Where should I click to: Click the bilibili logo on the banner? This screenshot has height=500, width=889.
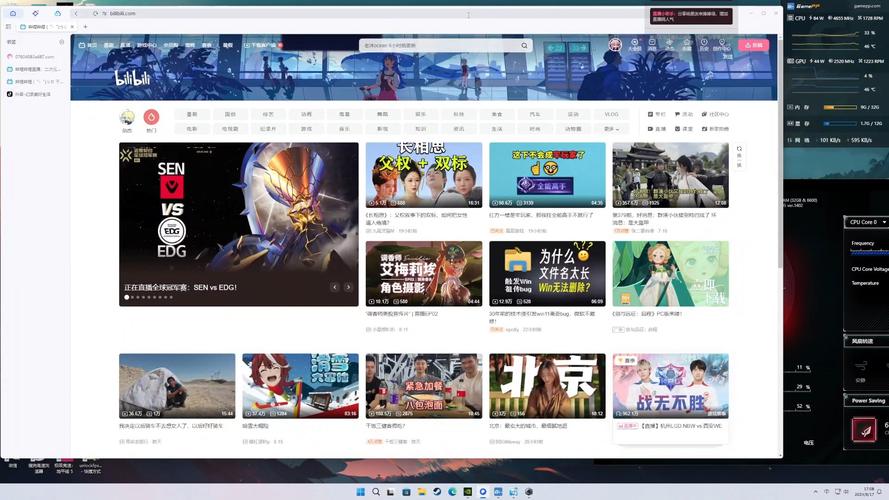[132, 78]
